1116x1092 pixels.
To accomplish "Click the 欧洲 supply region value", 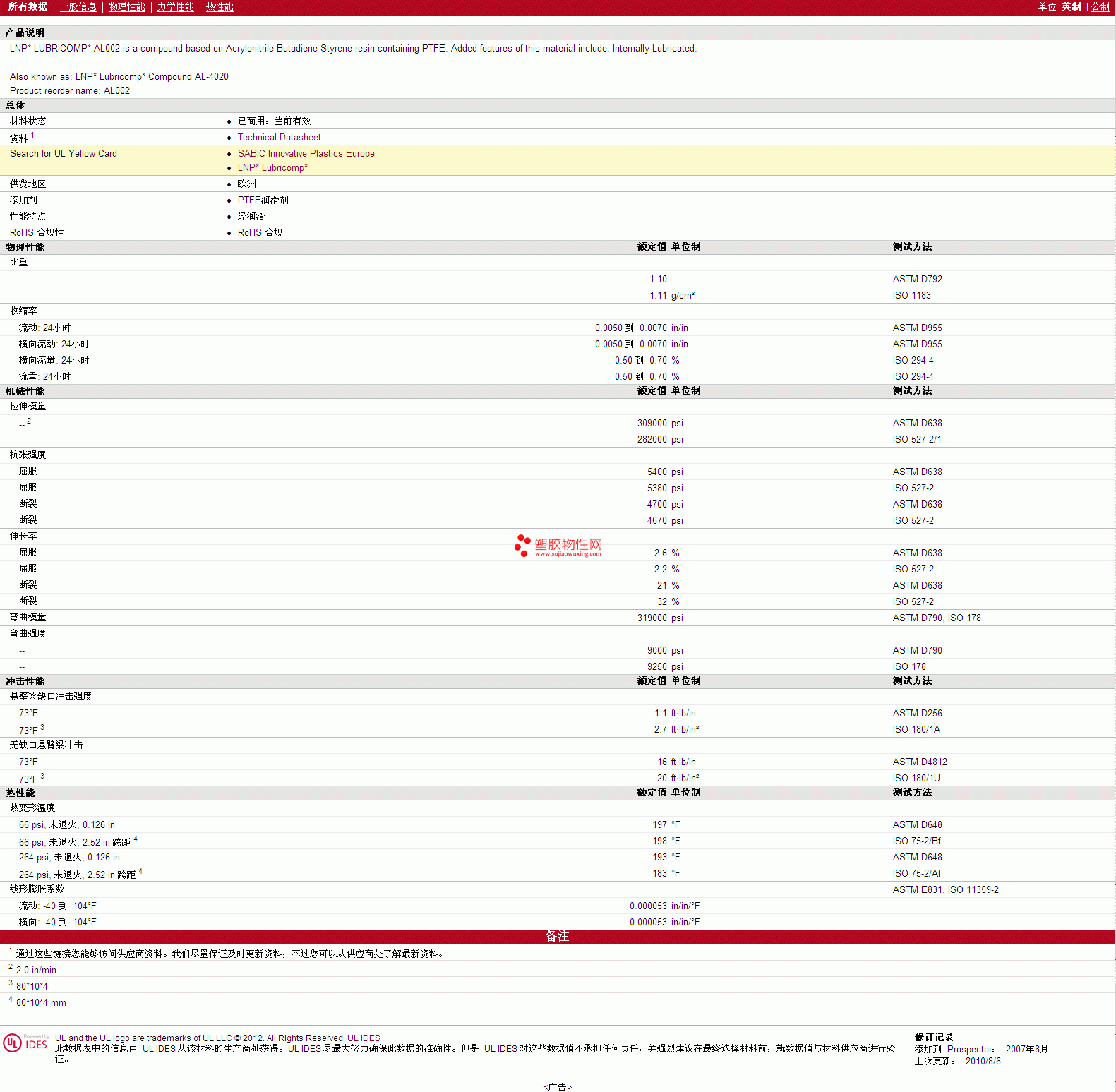I will [246, 184].
